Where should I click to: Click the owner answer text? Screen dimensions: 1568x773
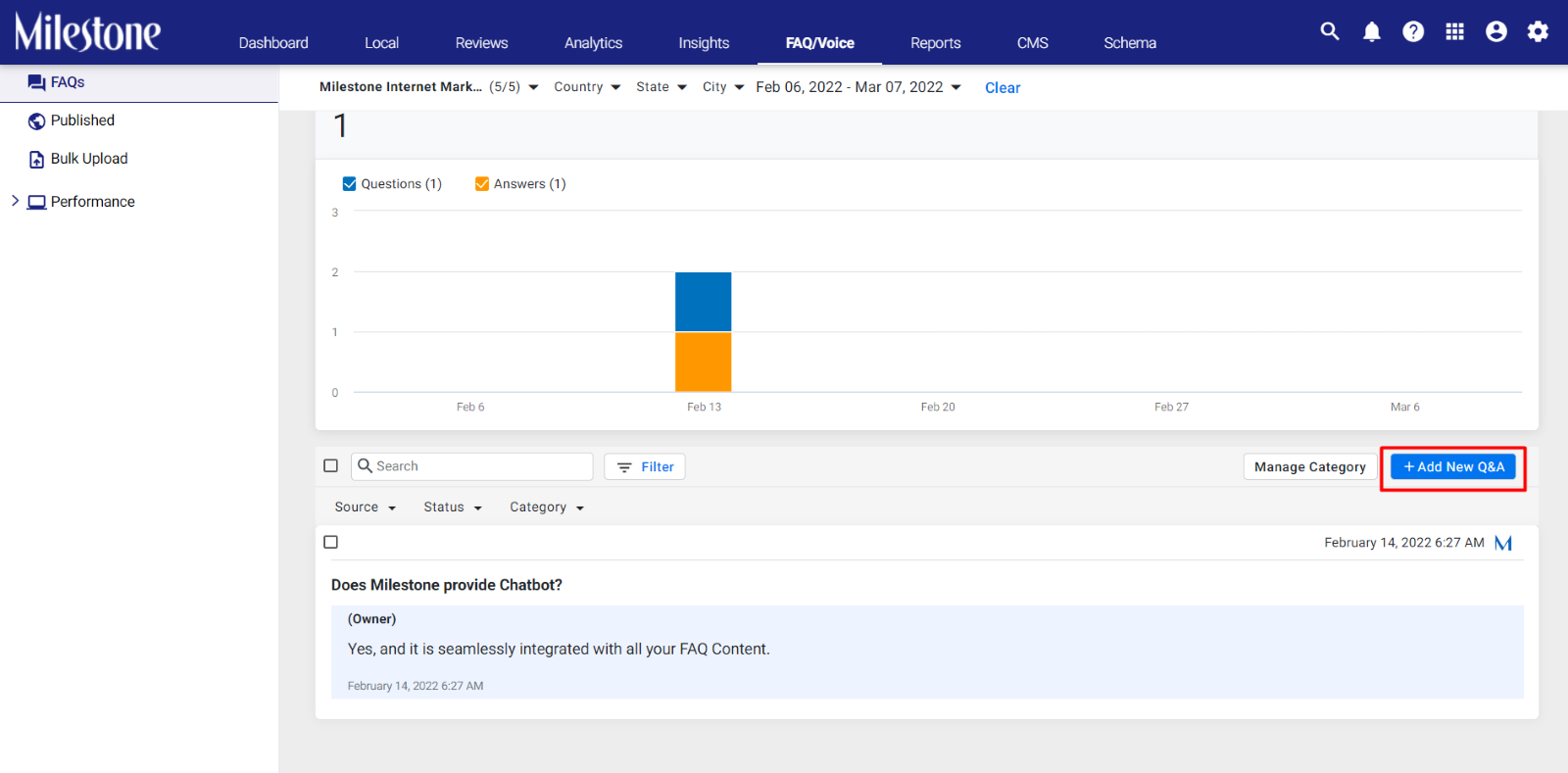point(559,650)
